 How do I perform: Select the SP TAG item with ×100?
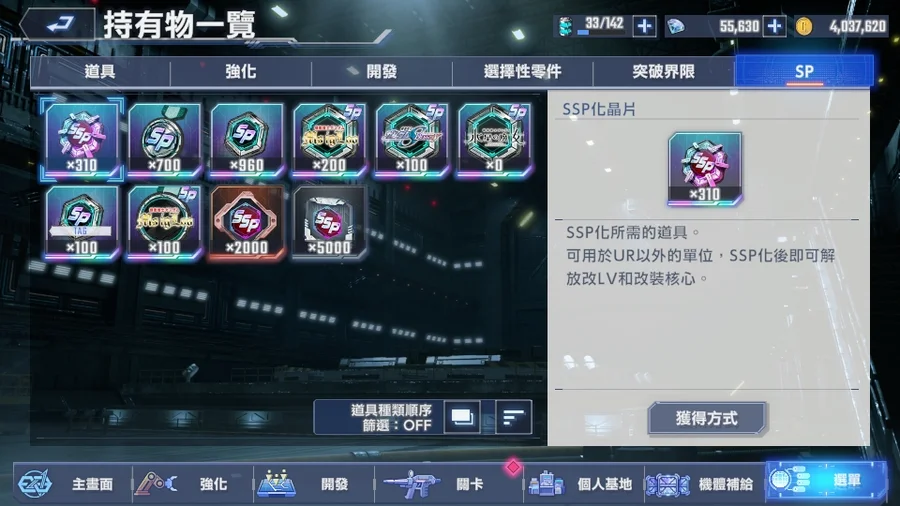(82, 222)
